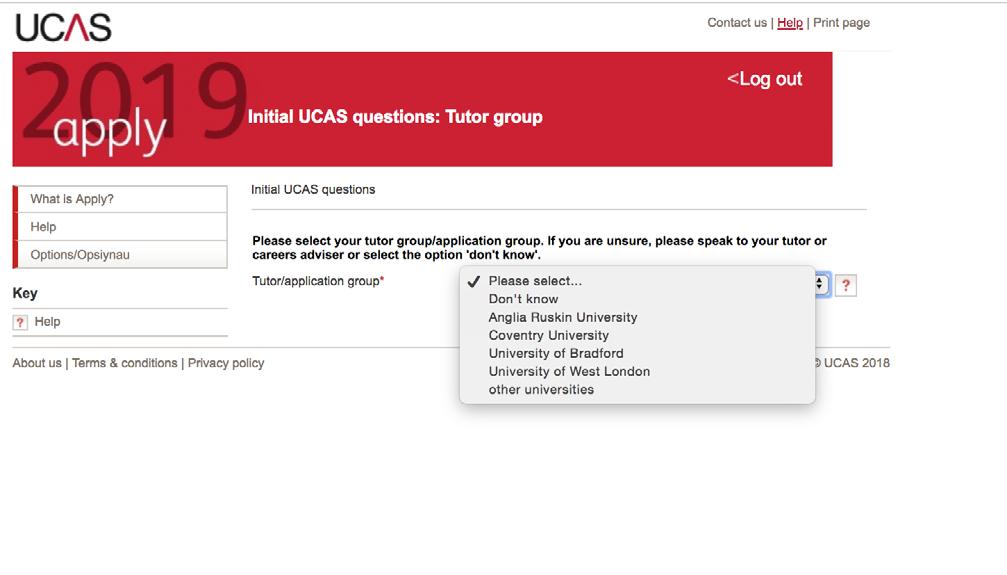Viewport: 1007px width, 575px height.
Task: Click the question mark icon under Key
Action: [21, 322]
